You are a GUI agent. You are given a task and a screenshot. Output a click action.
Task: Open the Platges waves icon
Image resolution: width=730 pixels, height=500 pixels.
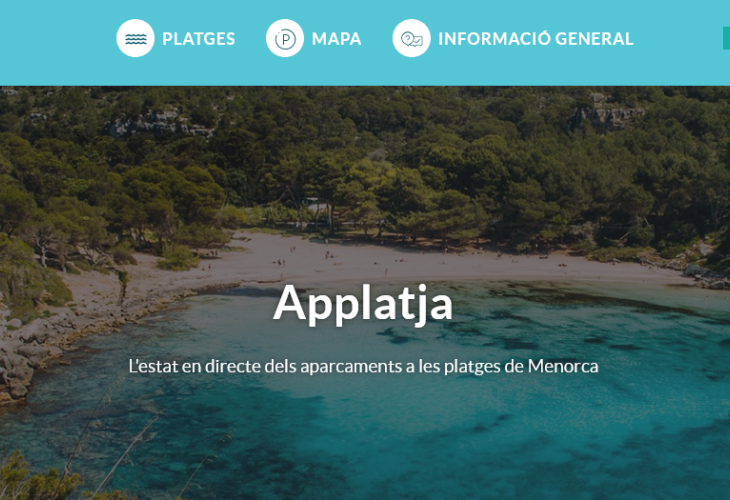coord(135,38)
